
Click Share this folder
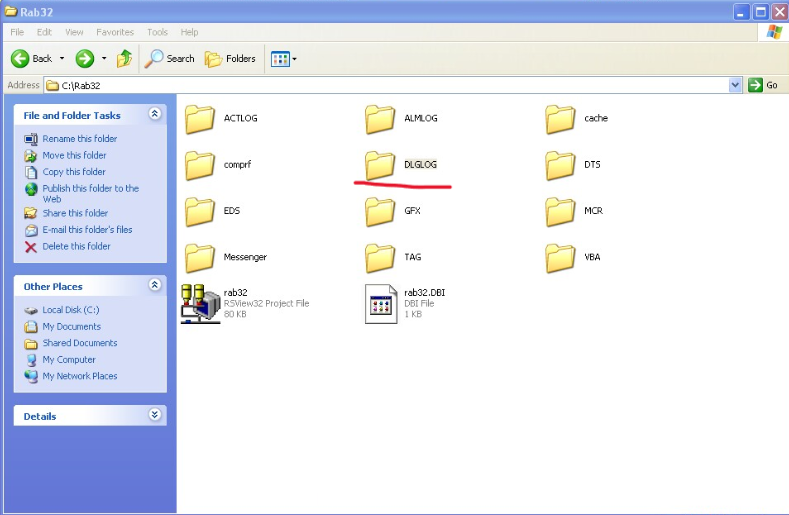click(75, 213)
